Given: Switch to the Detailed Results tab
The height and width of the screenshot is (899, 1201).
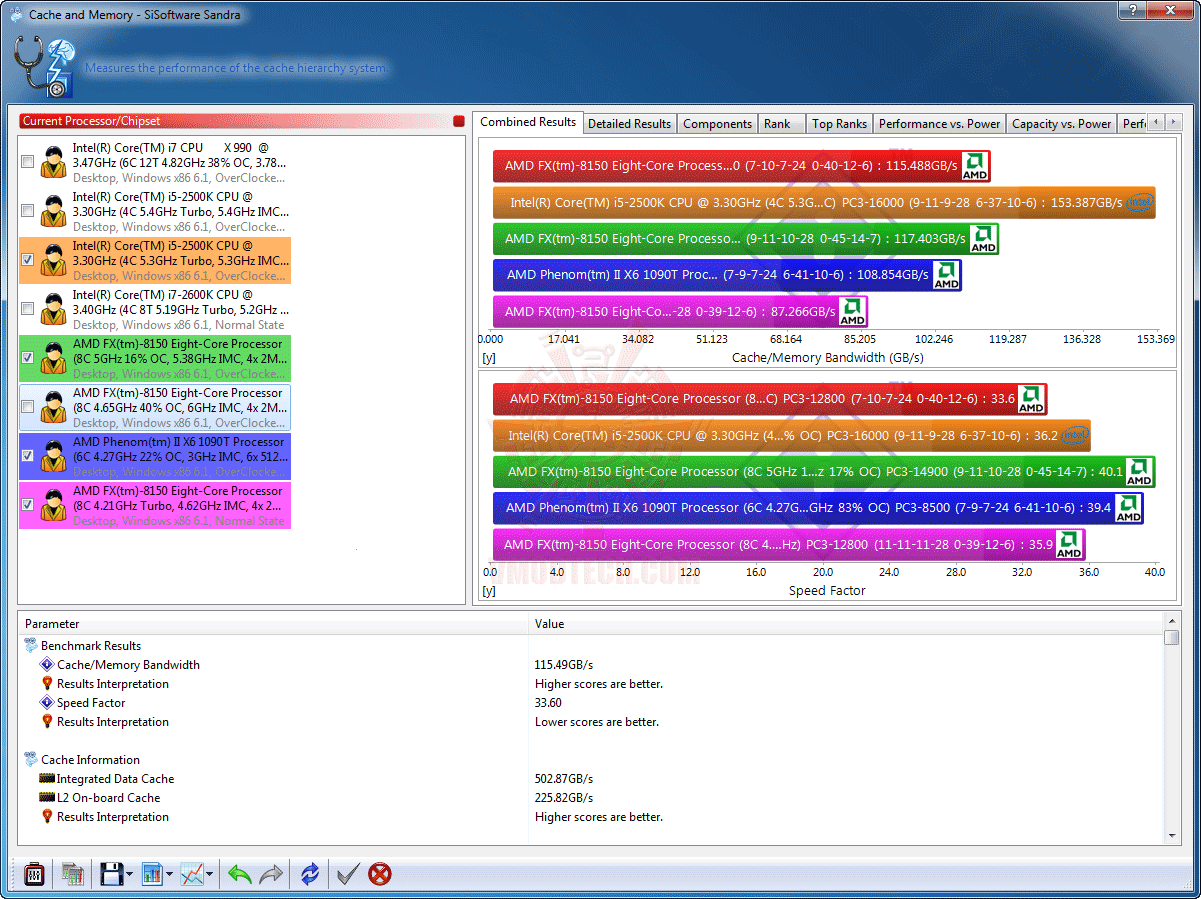Looking at the screenshot, I should [x=629, y=124].
